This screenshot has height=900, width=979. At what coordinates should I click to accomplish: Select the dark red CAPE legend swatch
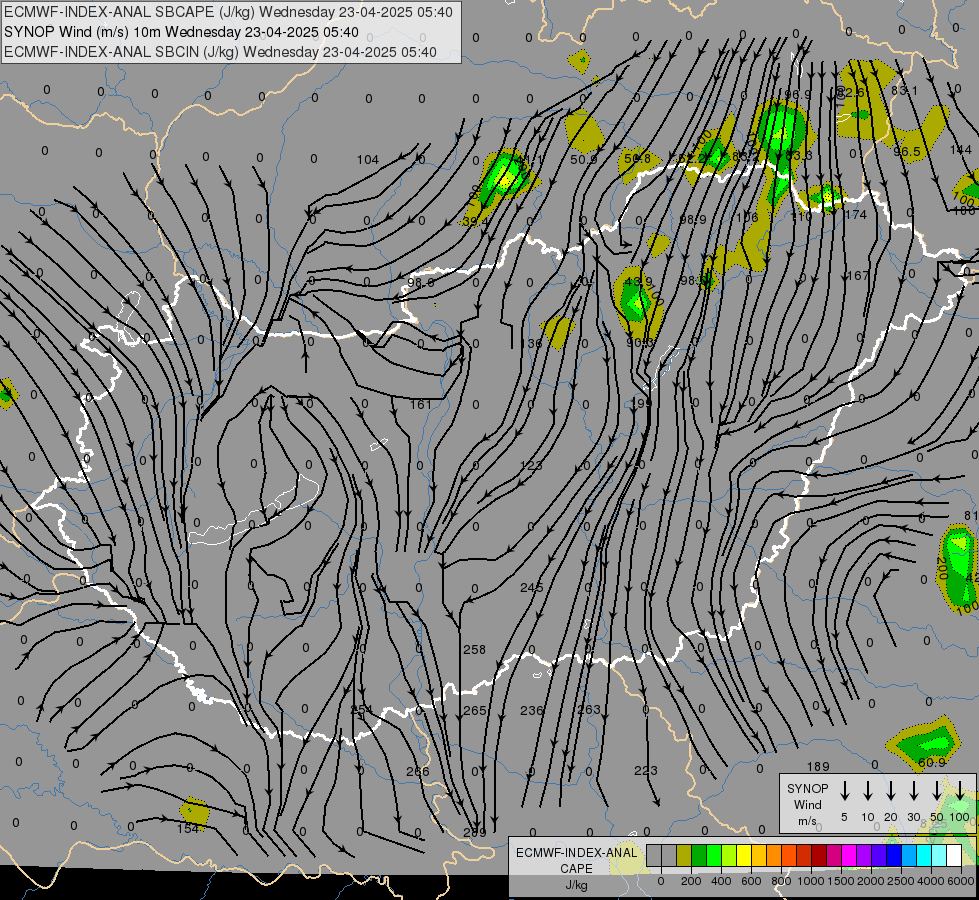(819, 856)
